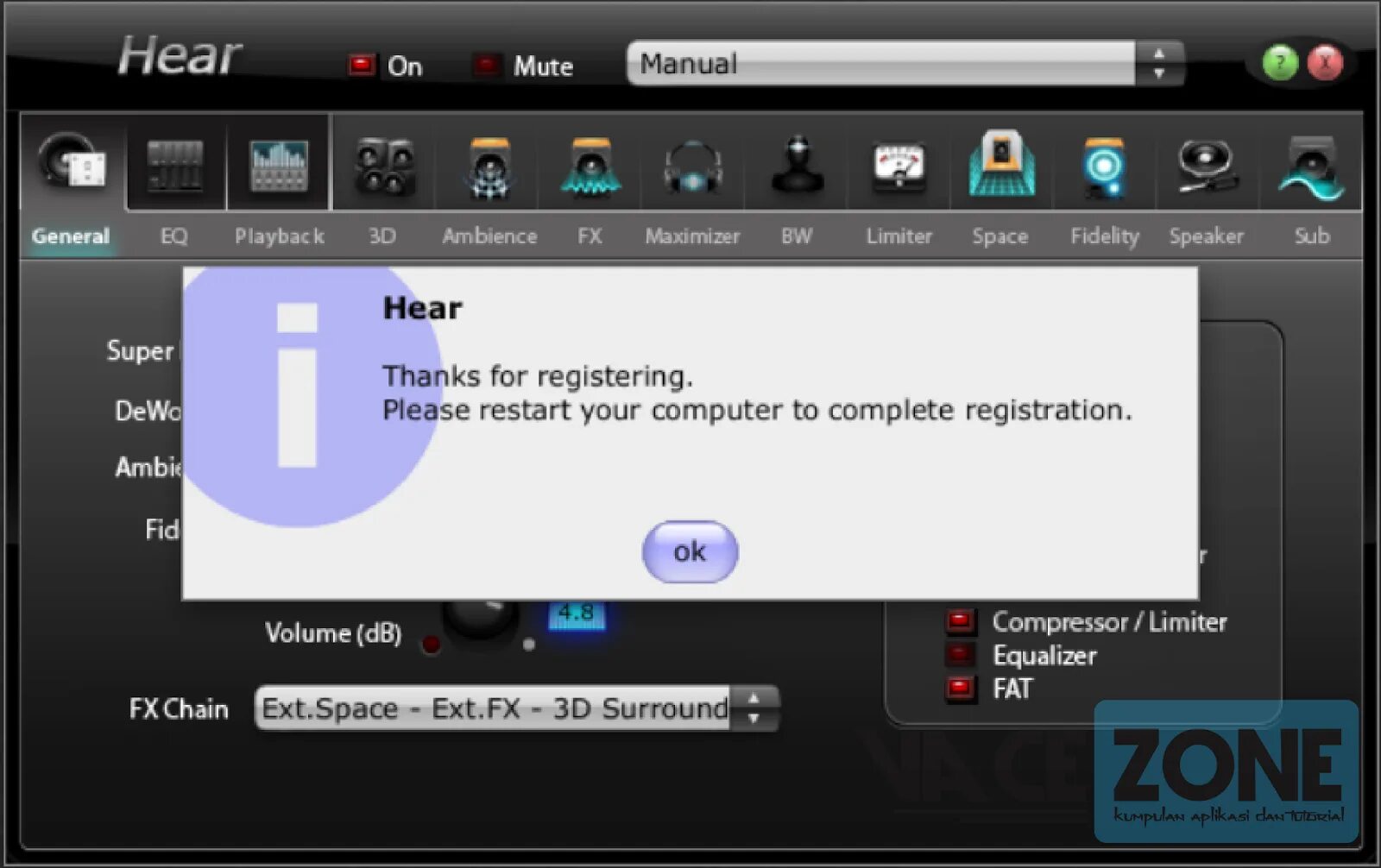Click the red dot left of the volume knob

[x=431, y=644]
